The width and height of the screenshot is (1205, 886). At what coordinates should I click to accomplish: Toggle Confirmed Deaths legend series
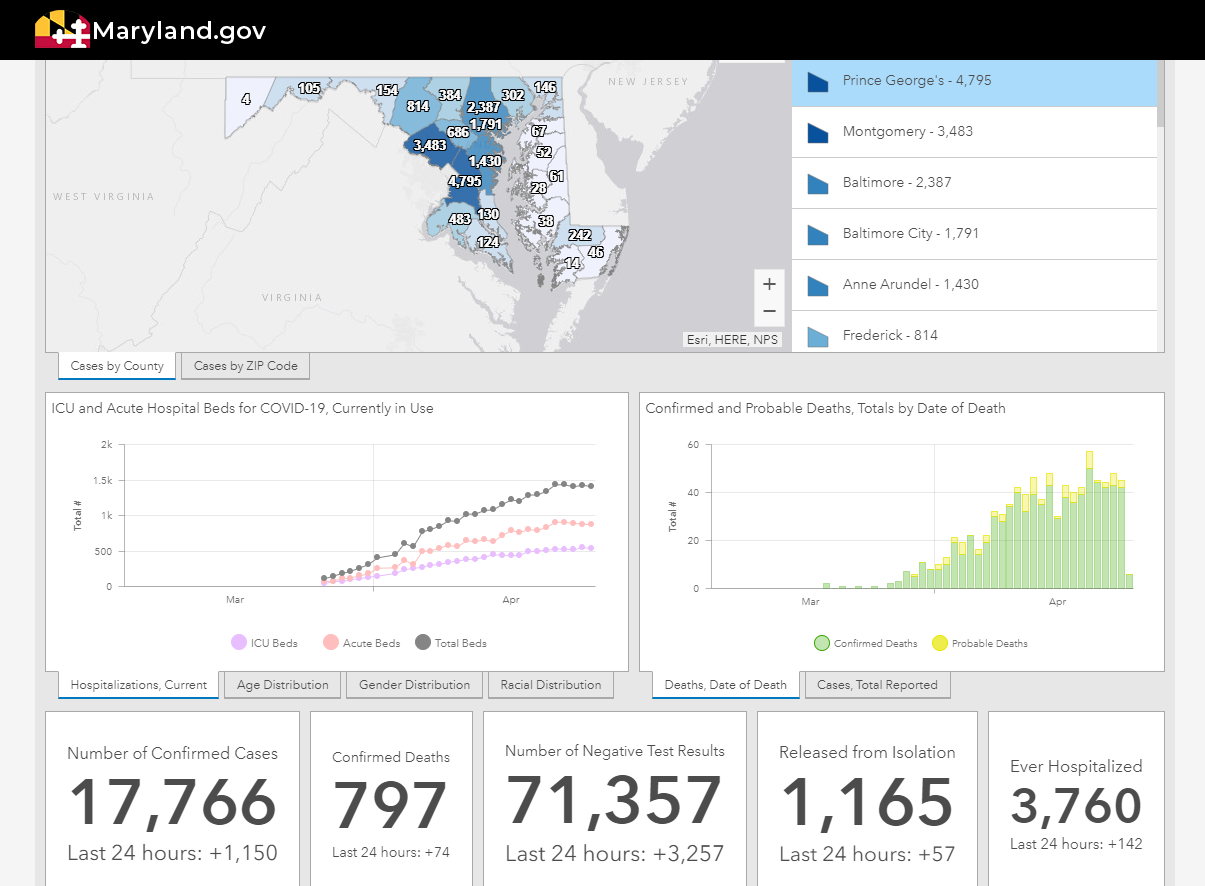(822, 644)
